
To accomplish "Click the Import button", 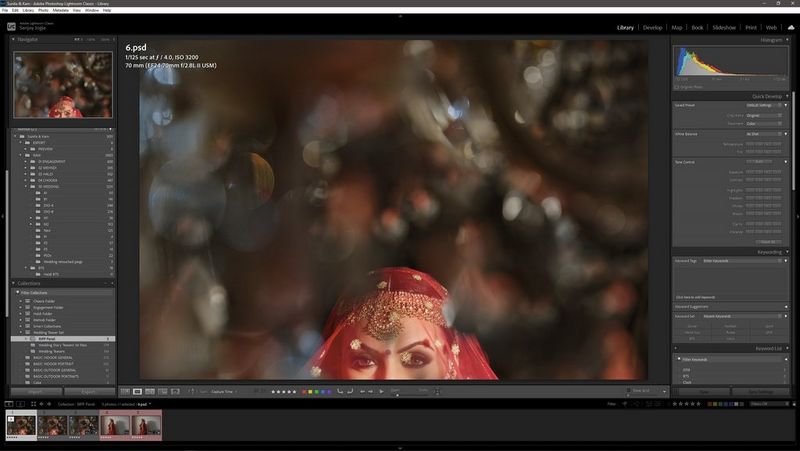I will pos(35,391).
